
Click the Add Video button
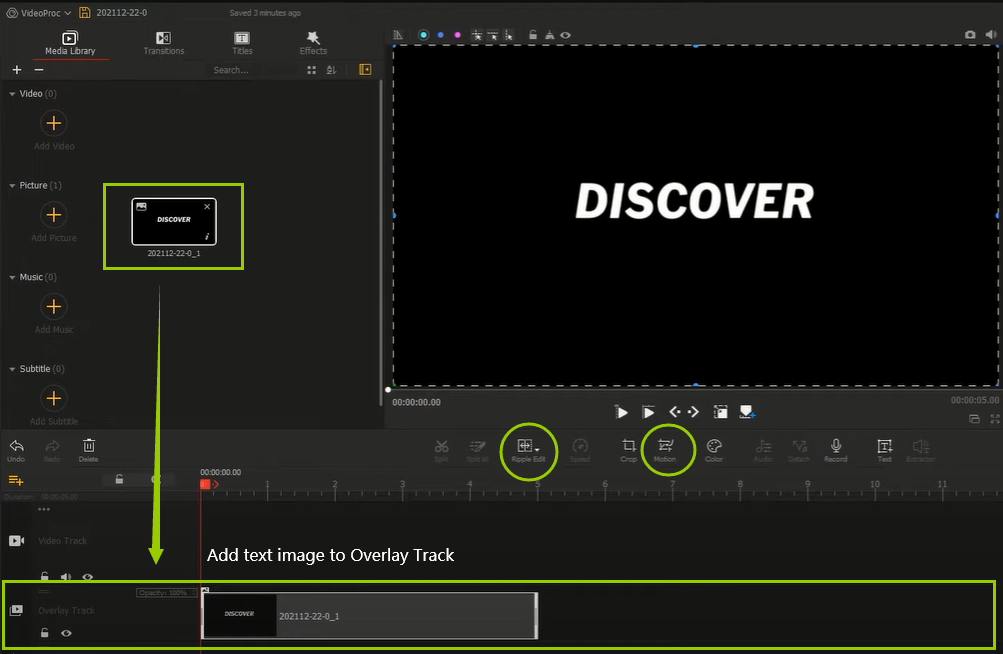click(54, 123)
